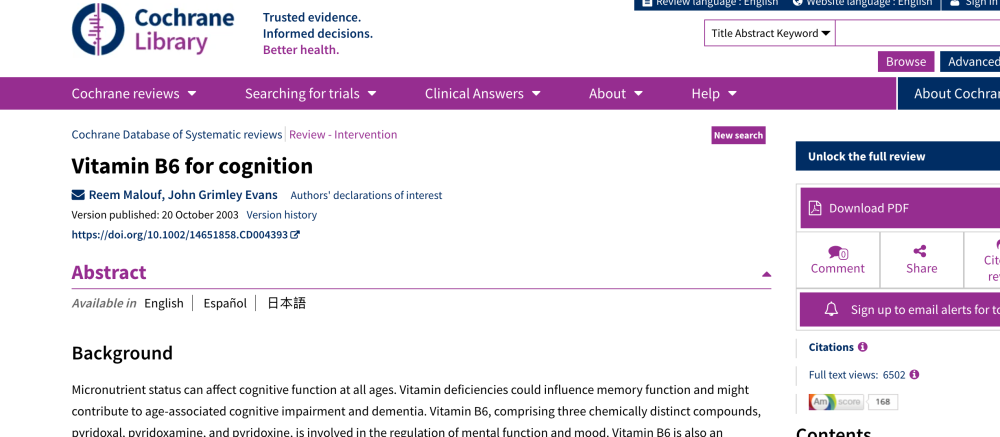Expand the Searching for trials menu
The image size is (1000, 437).
coord(311,94)
